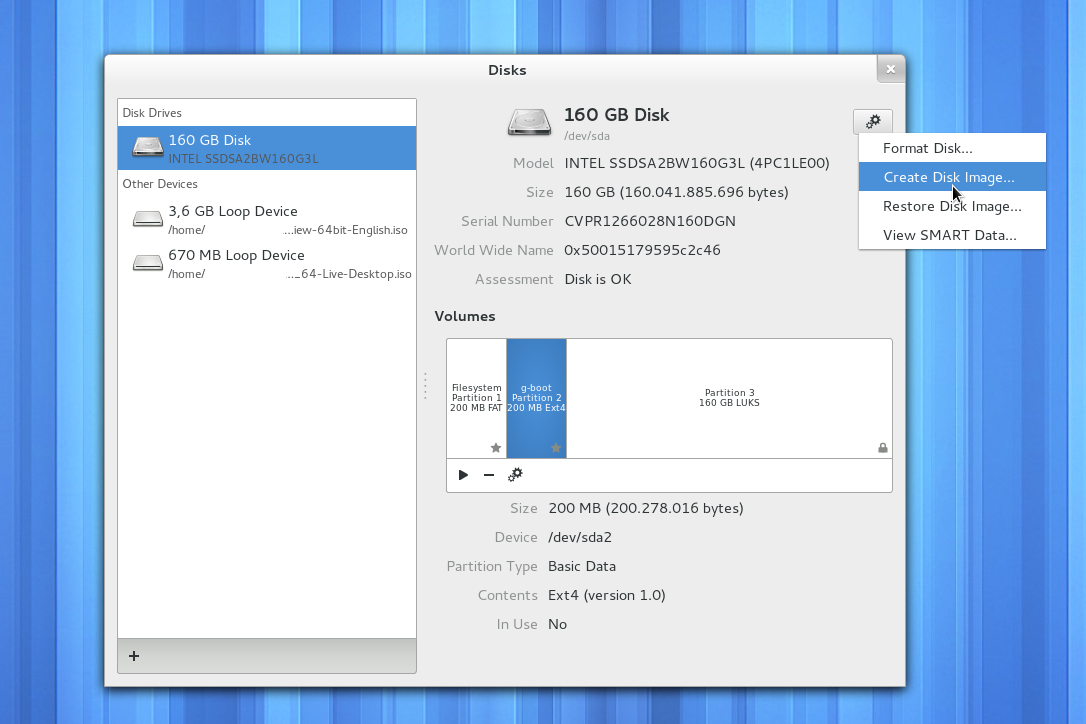Click the 3,6 GB Loop Device icon
Viewport: 1086px width, 724px height.
pos(148,219)
